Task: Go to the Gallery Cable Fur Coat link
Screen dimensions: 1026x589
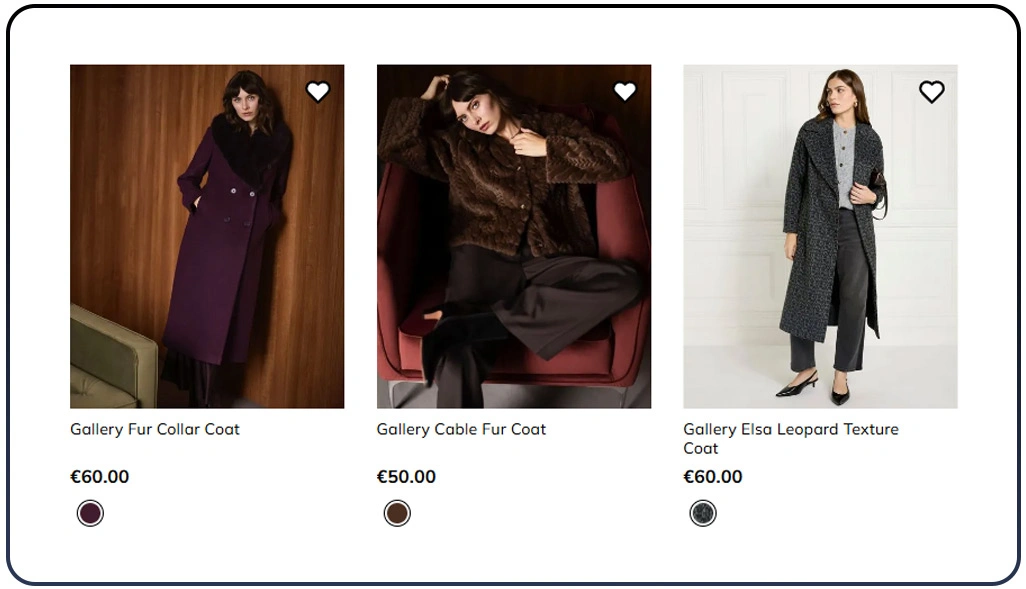Action: tap(461, 429)
